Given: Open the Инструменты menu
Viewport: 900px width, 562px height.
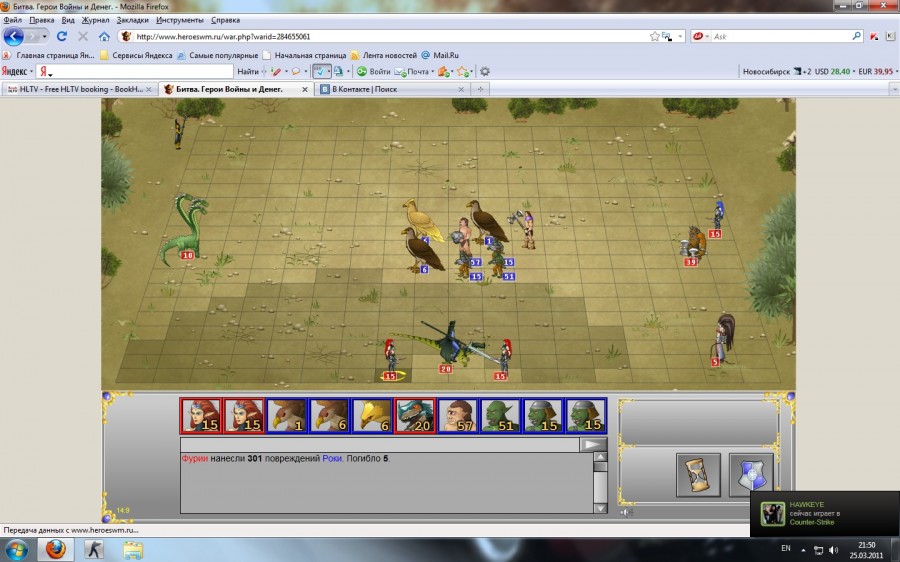Looking at the screenshot, I should point(180,20).
